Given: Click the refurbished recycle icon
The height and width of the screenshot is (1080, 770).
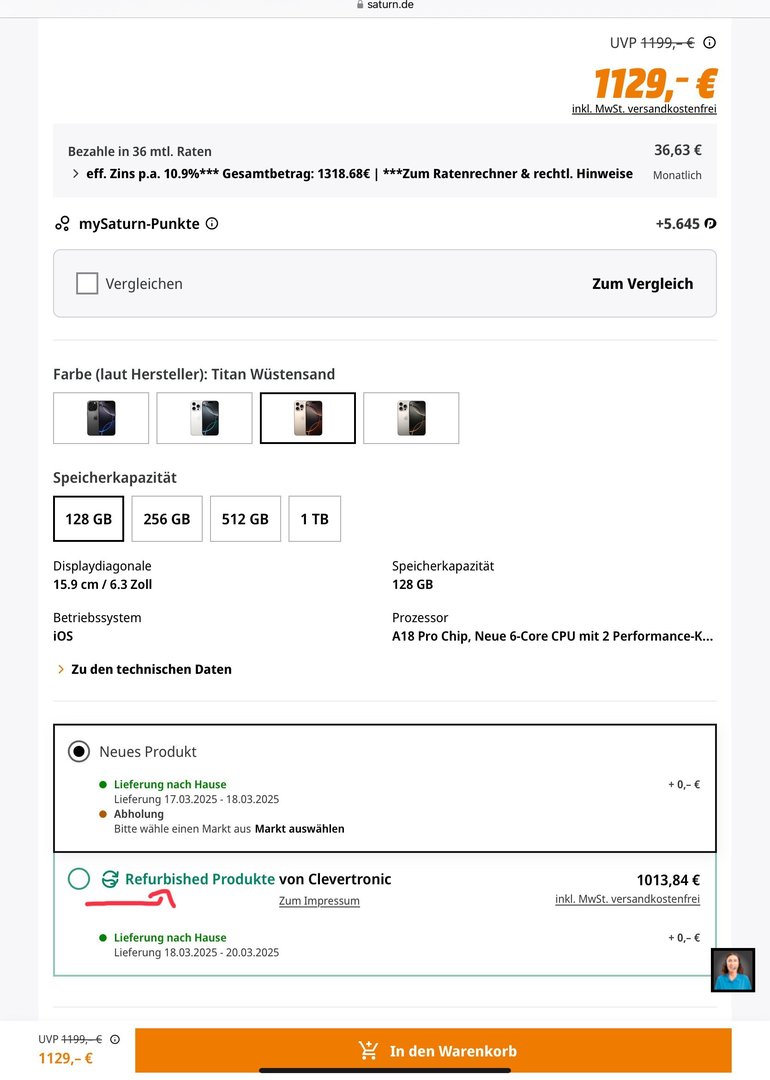Looking at the screenshot, I should click(x=110, y=880).
